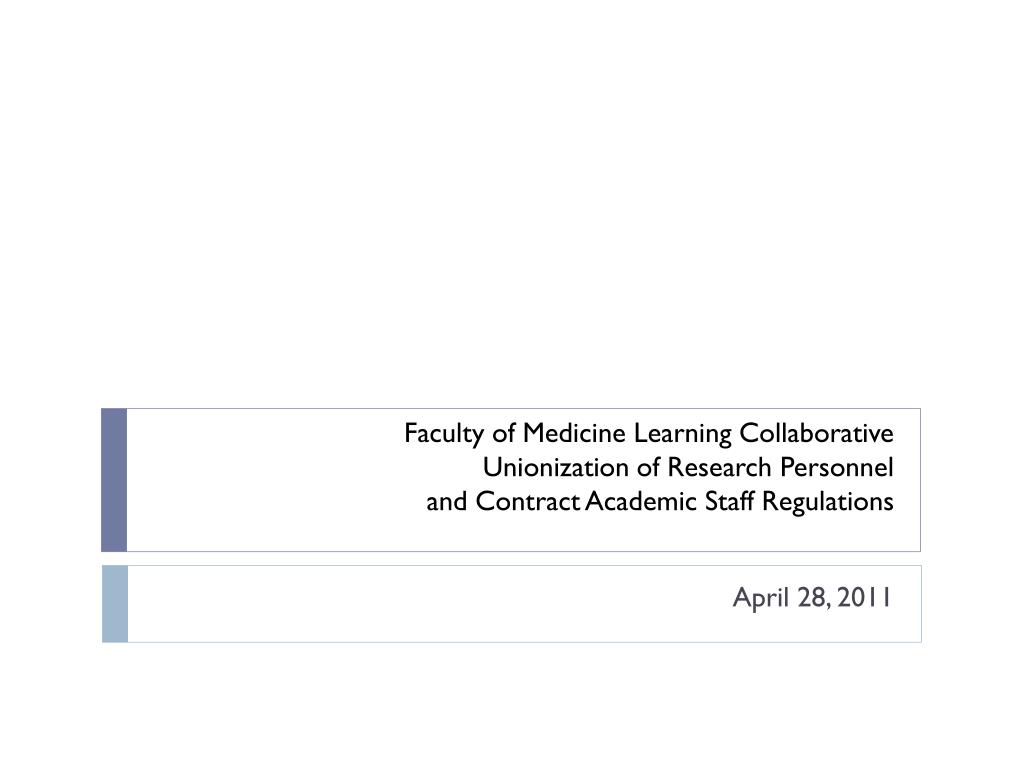Click the day number "28" in the date

812,598
